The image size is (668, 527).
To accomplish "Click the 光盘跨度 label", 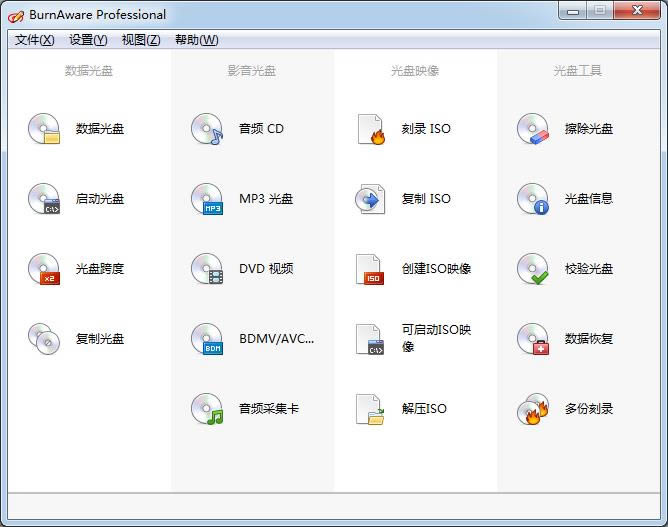I will click(100, 269).
